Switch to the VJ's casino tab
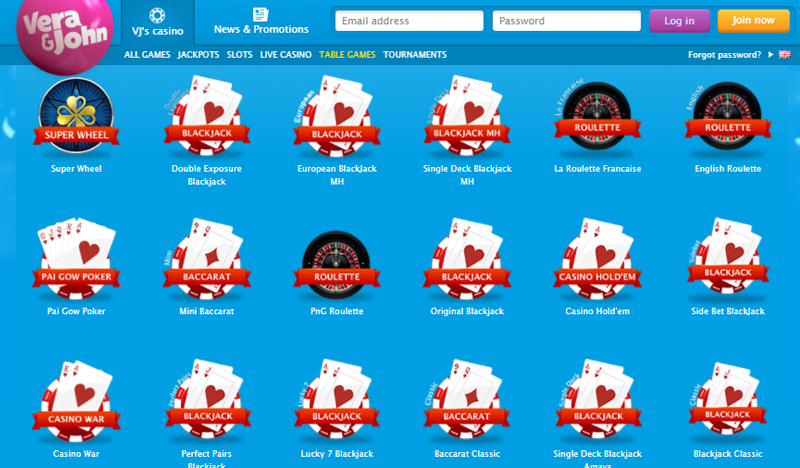This screenshot has width=800, height=468. tap(156, 21)
